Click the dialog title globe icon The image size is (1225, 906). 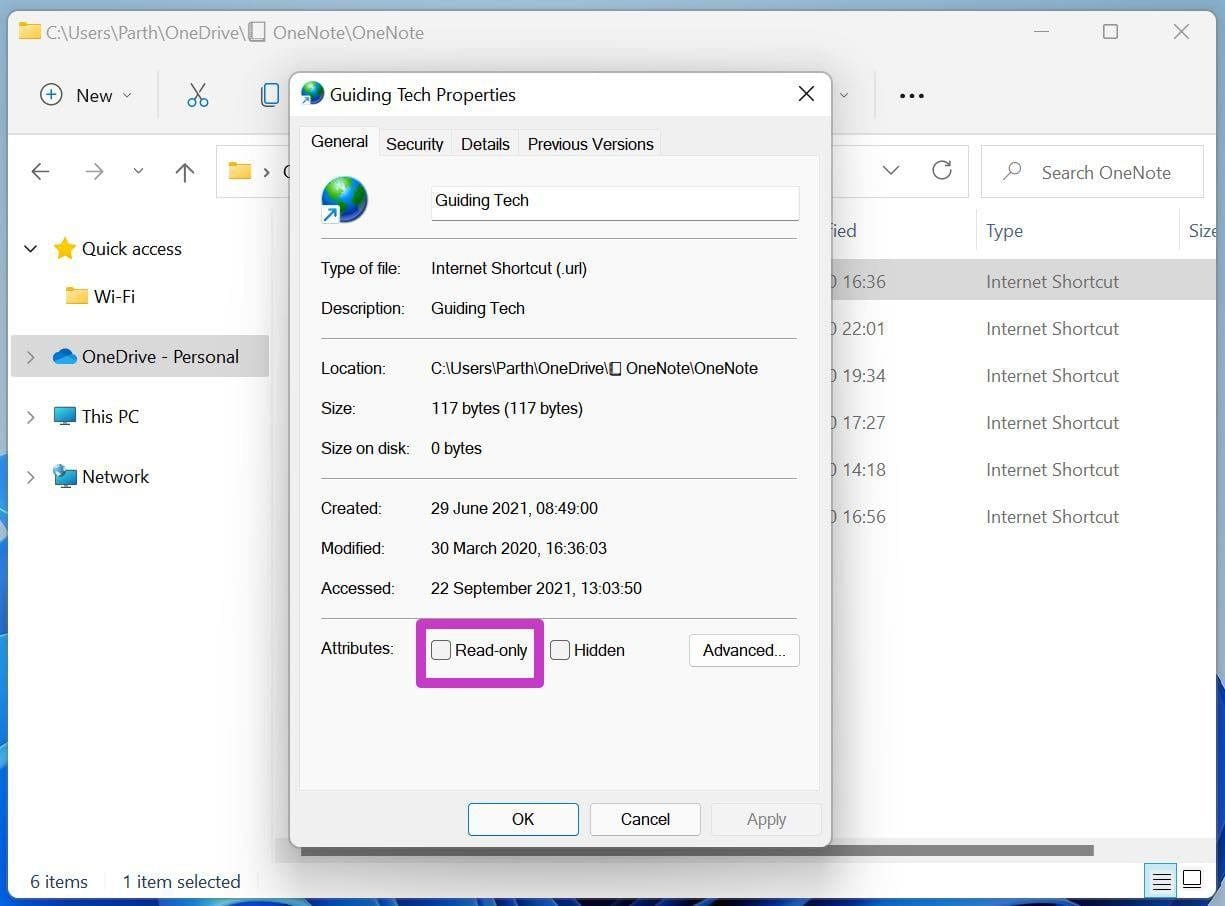click(x=312, y=94)
